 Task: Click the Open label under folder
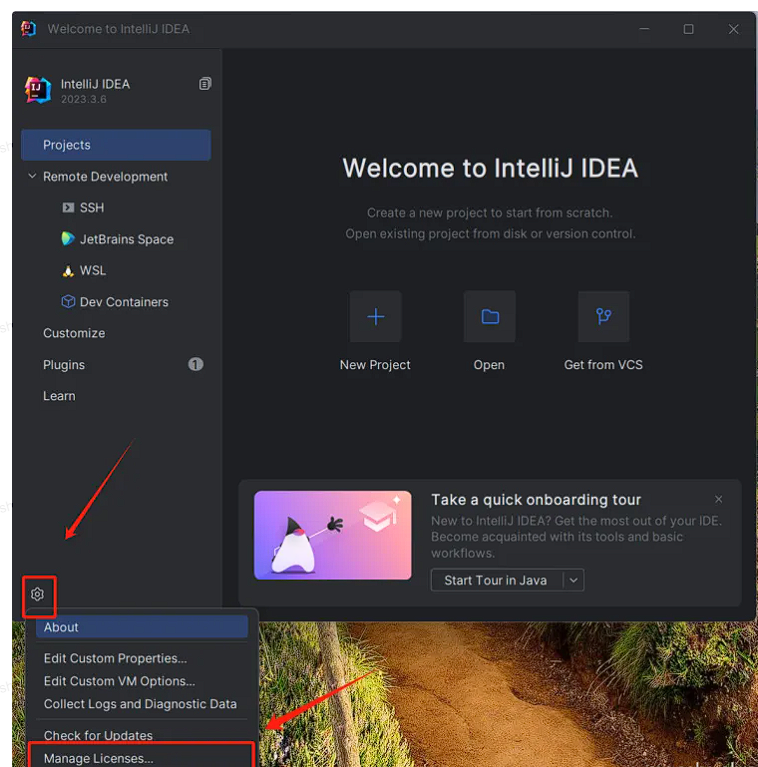pos(489,365)
